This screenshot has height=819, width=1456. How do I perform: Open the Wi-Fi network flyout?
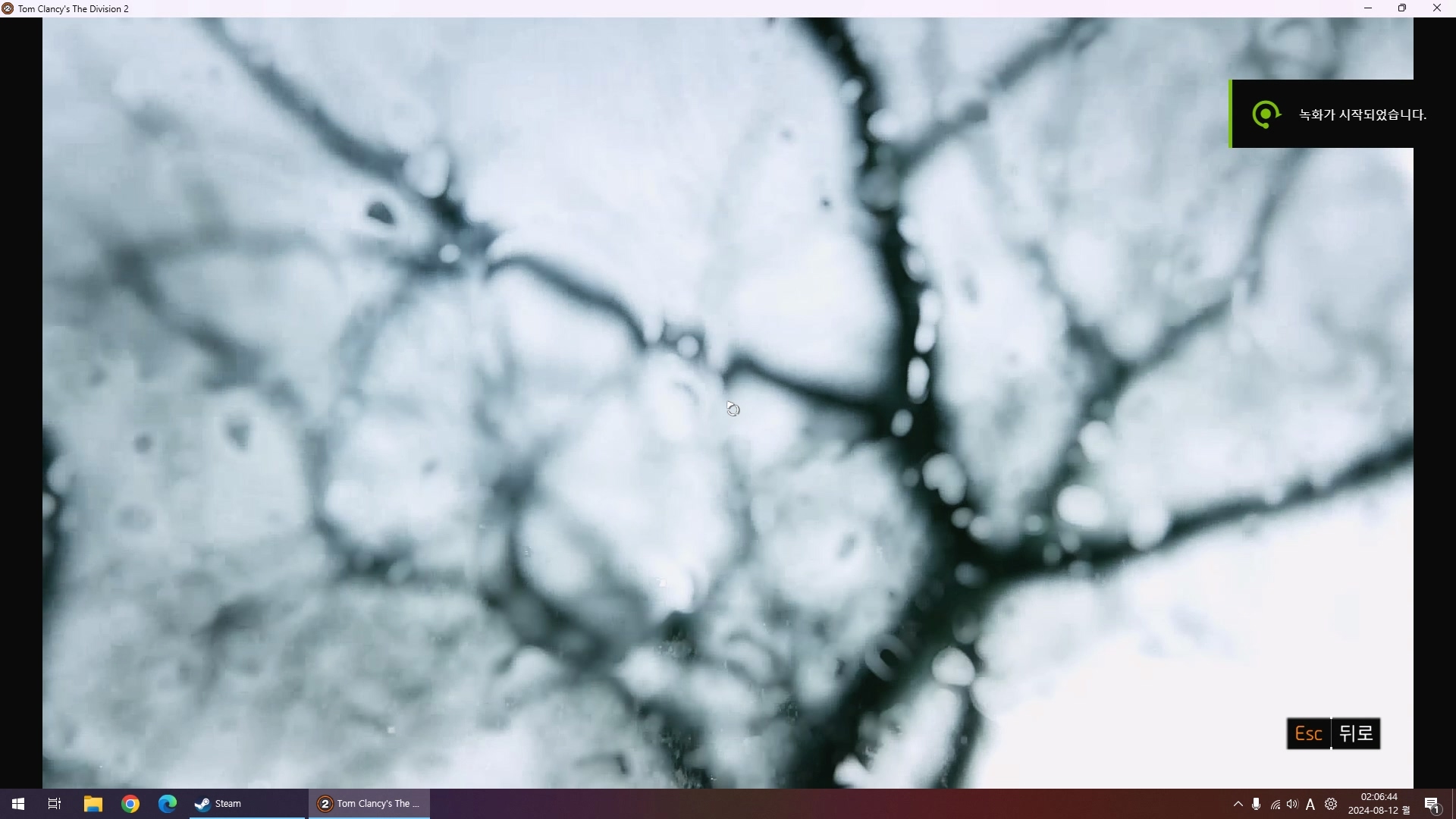pos(1275,805)
